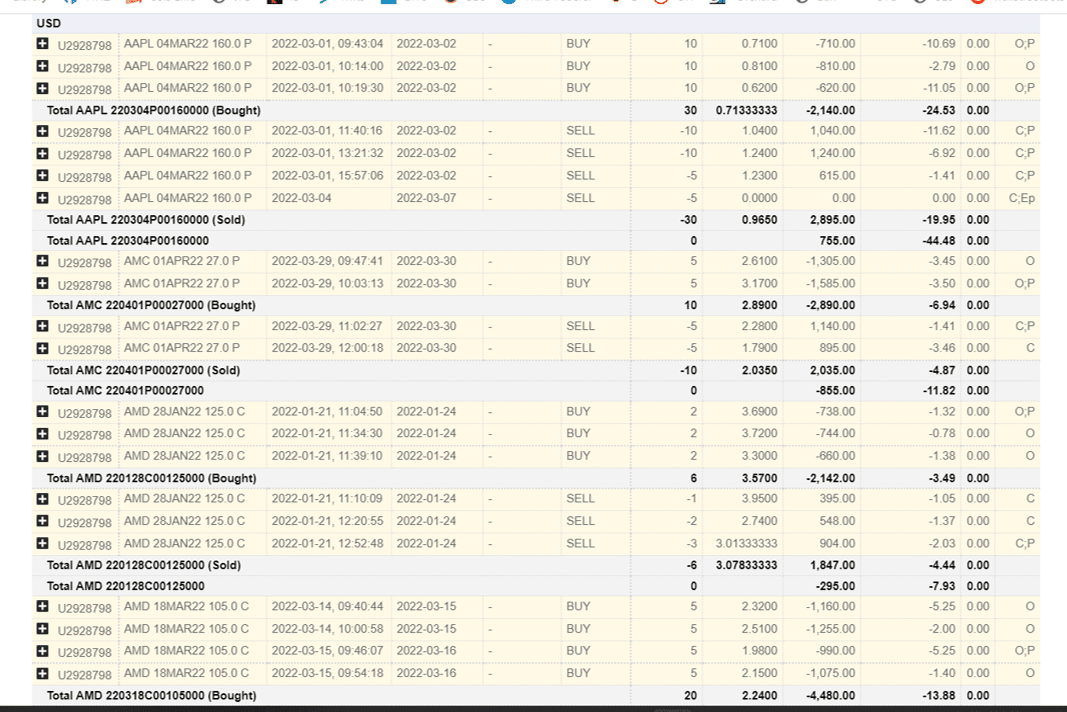Expand the AMD 28JAN22 sell at 12:52:48
The height and width of the screenshot is (712, 1067).
pyautogui.click(x=42, y=543)
